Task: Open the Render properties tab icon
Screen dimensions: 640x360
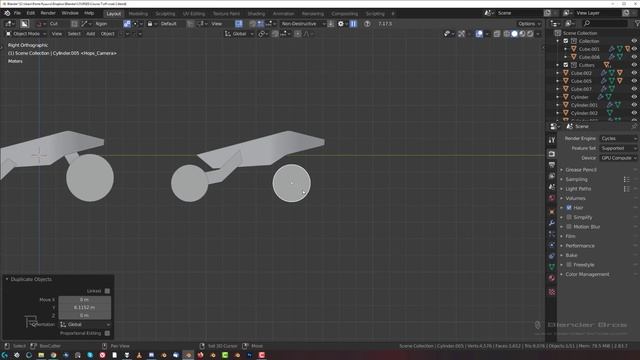Action: [552, 154]
